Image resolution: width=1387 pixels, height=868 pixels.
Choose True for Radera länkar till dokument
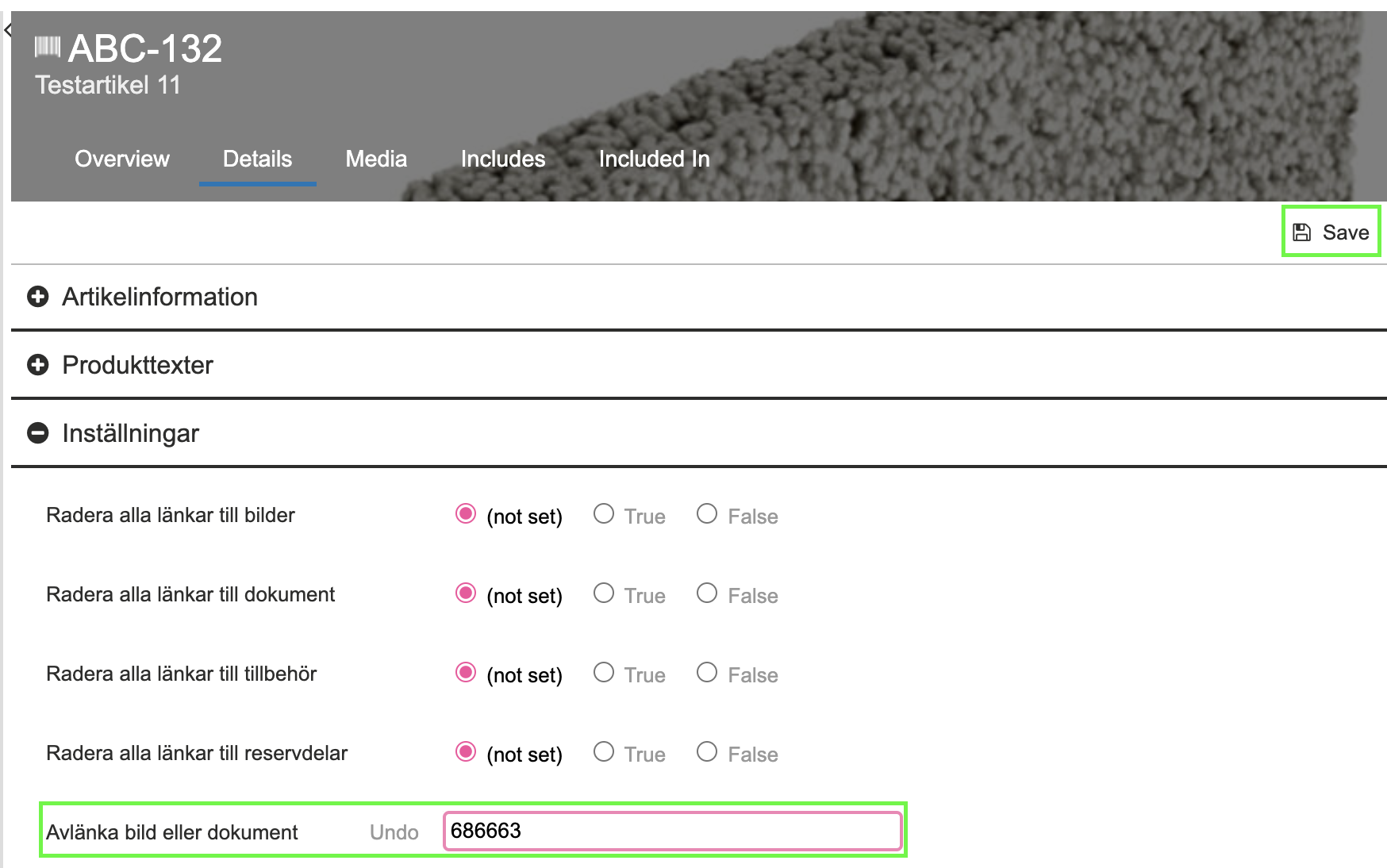click(604, 593)
